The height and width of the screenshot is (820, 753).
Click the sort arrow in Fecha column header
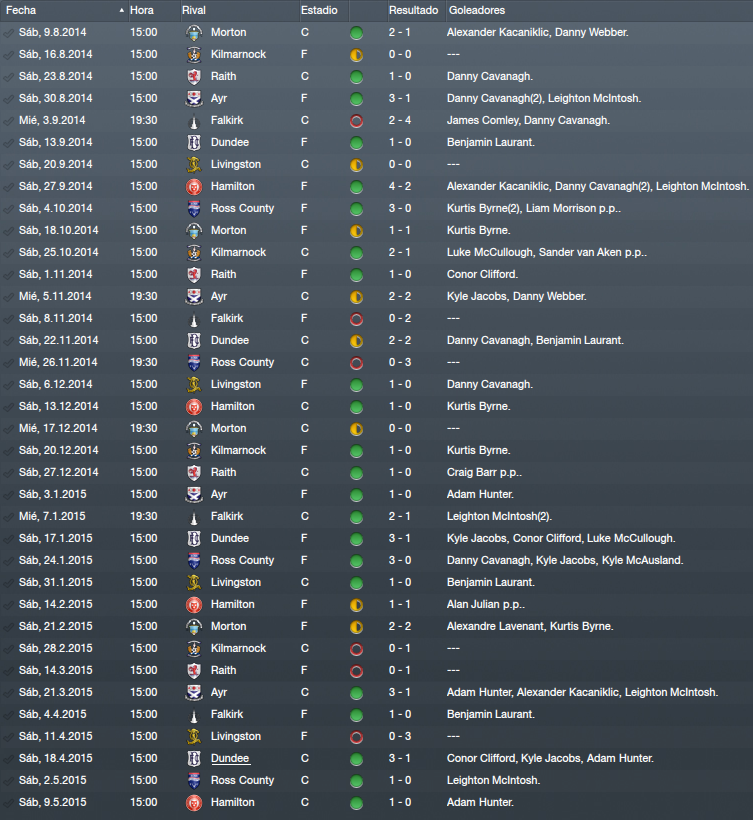[x=121, y=10]
